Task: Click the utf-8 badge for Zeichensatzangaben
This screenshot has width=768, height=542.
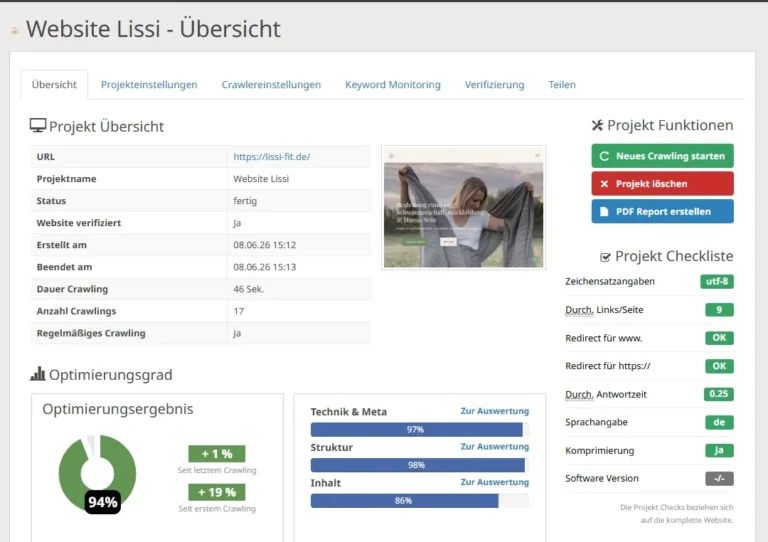Action: click(717, 282)
